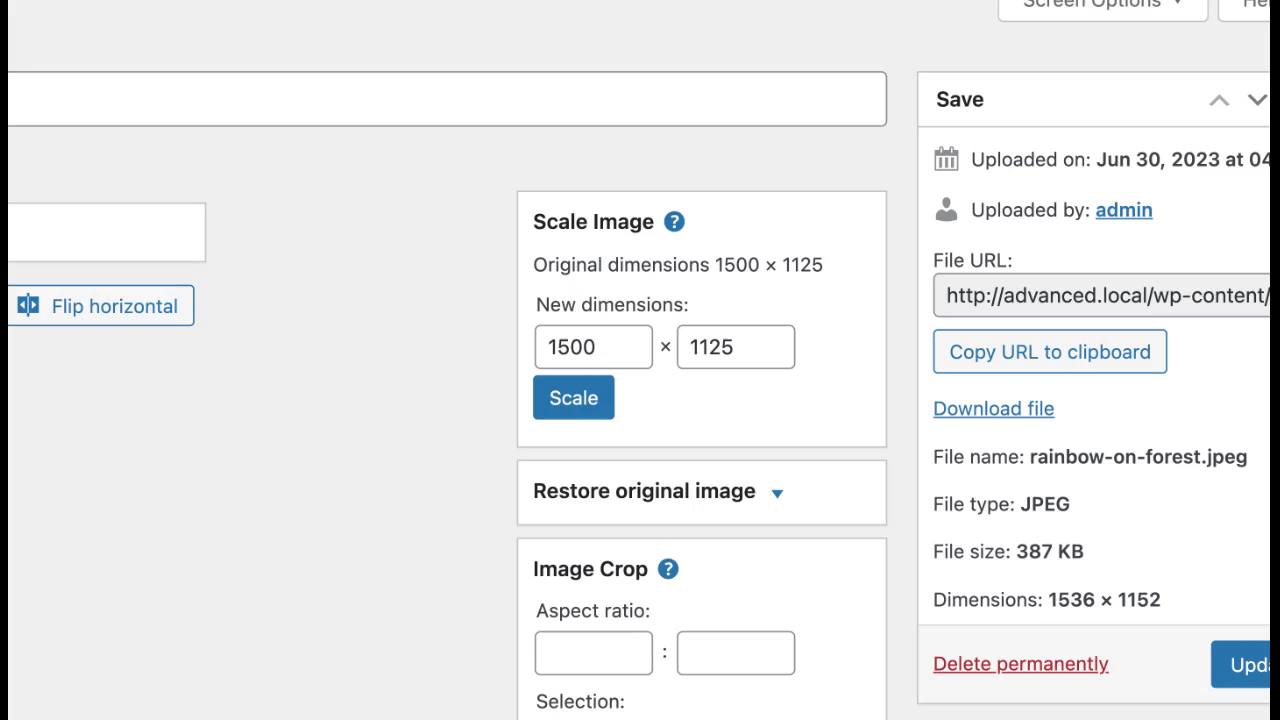Click Copy URL to clipboard
Image resolution: width=1280 pixels, height=720 pixels.
1049,351
